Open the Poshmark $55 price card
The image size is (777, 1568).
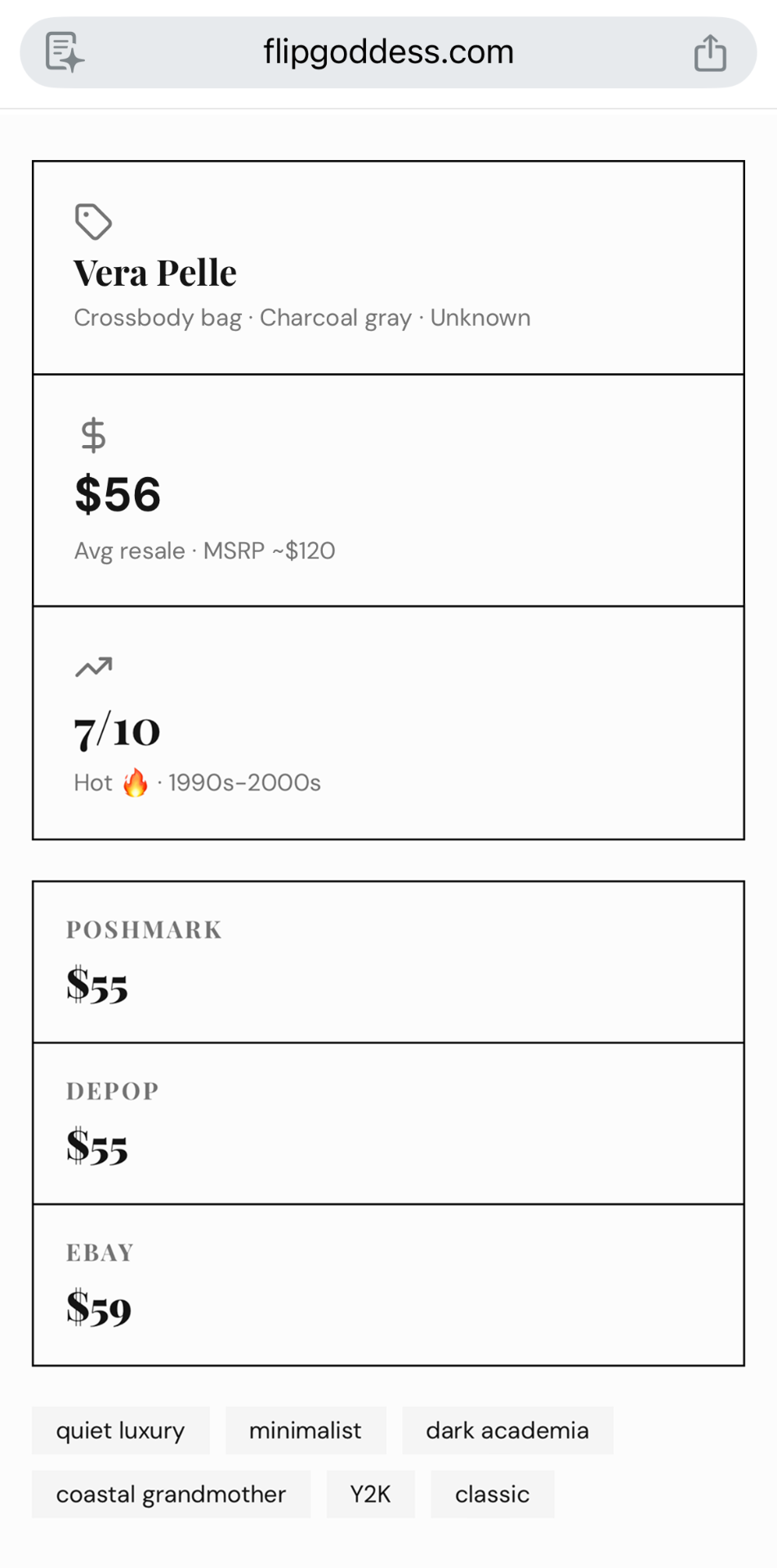tap(388, 962)
